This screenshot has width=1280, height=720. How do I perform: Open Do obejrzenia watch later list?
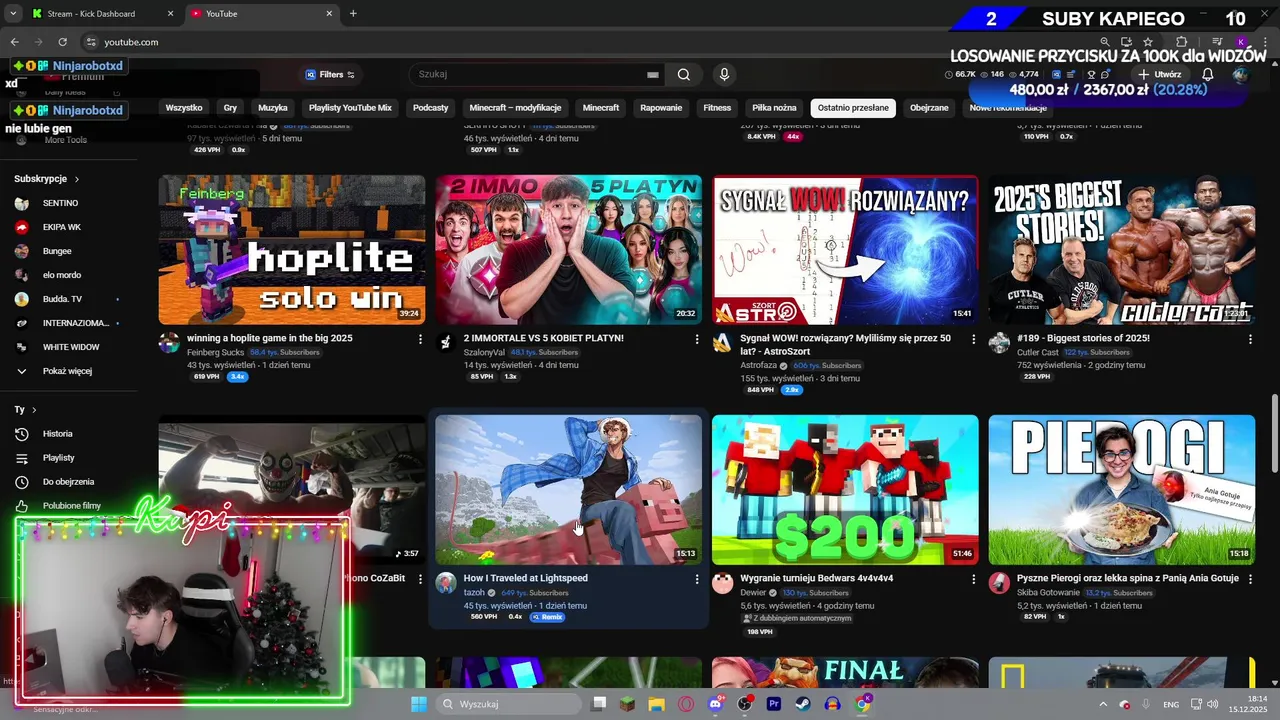[70, 482]
